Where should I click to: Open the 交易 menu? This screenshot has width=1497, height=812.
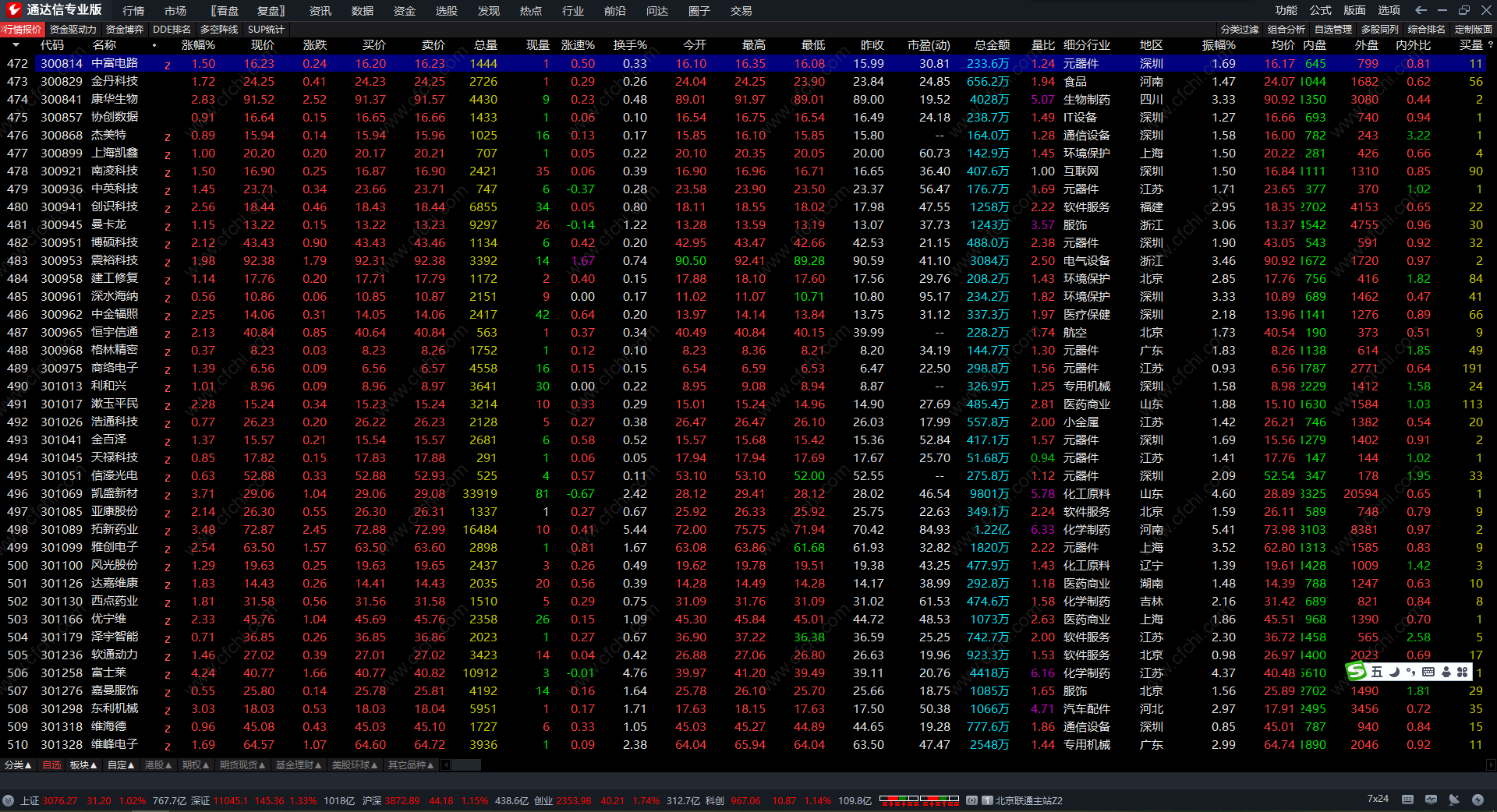tap(741, 11)
